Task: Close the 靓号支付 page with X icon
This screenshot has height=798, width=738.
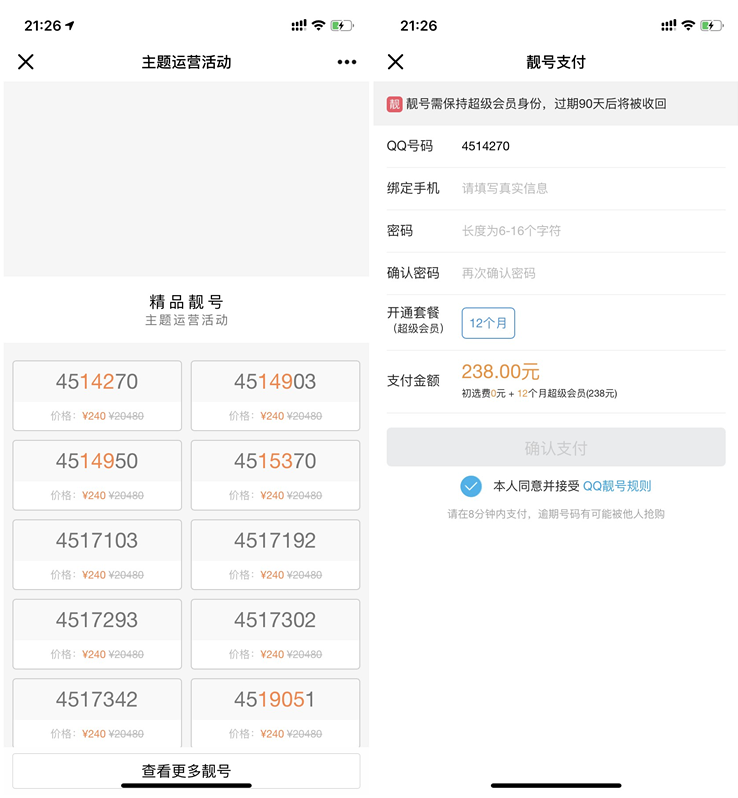Action: (x=395, y=62)
